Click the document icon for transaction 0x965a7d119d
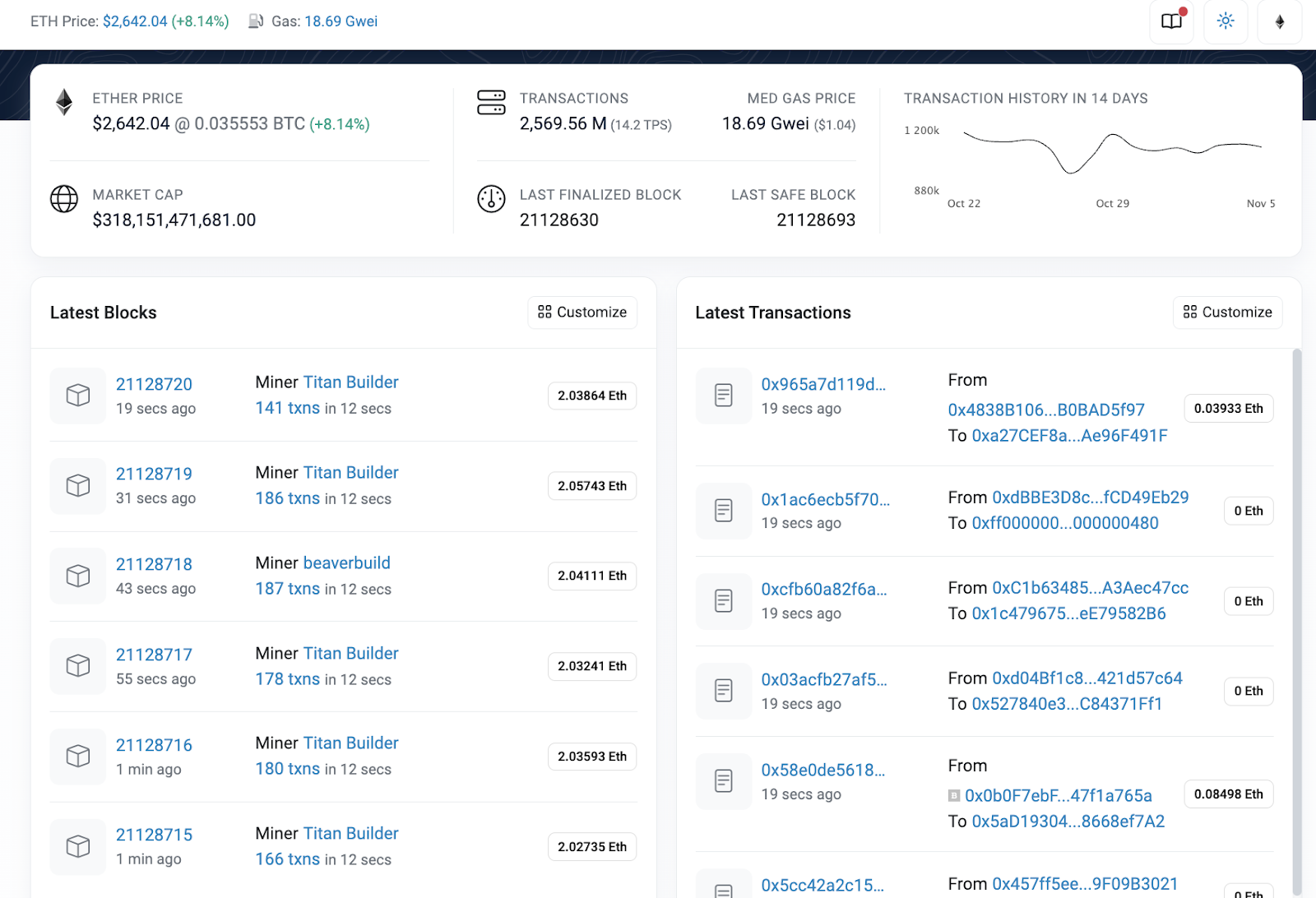 723,396
